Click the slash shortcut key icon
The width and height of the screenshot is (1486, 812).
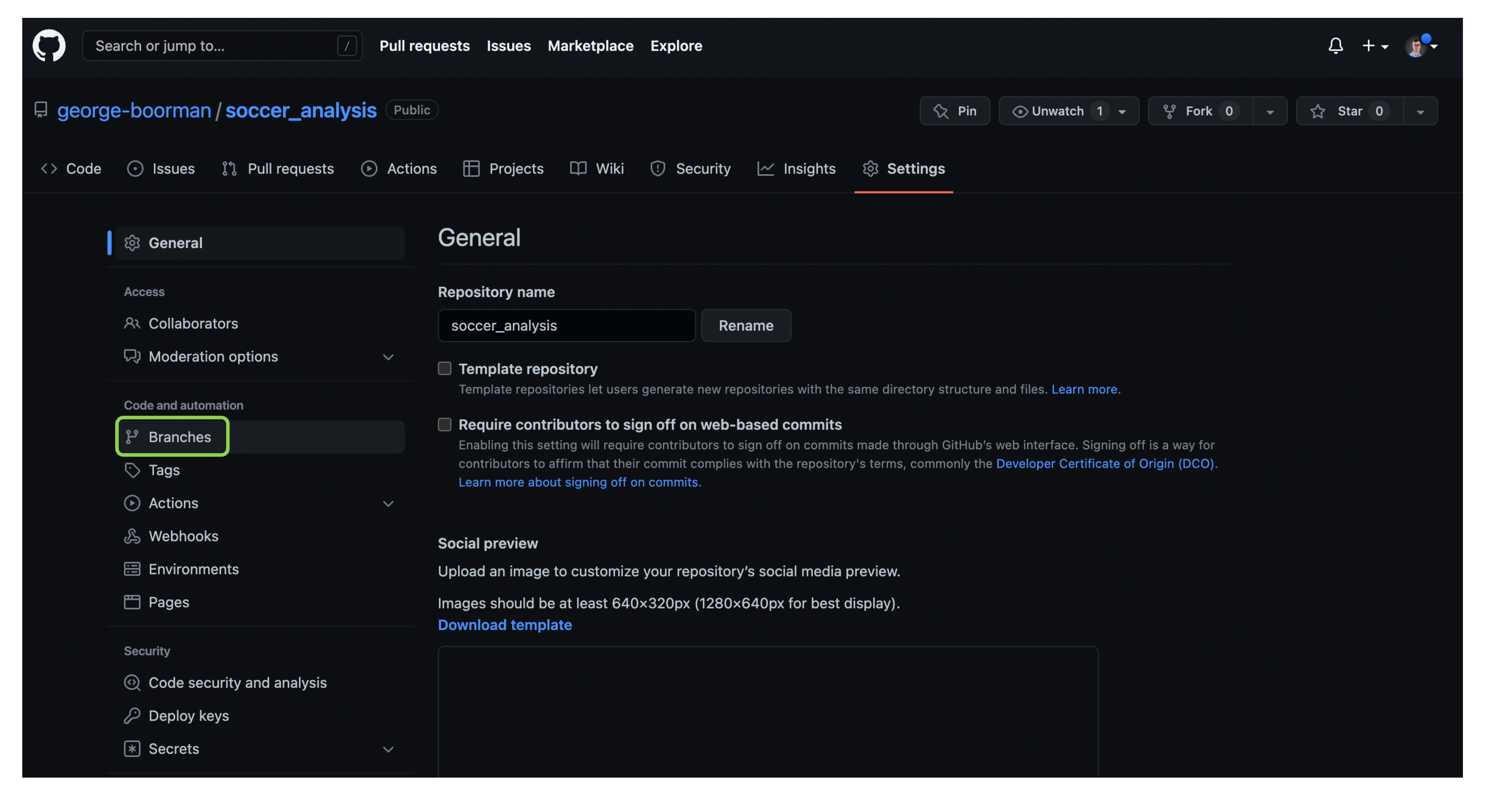347,46
